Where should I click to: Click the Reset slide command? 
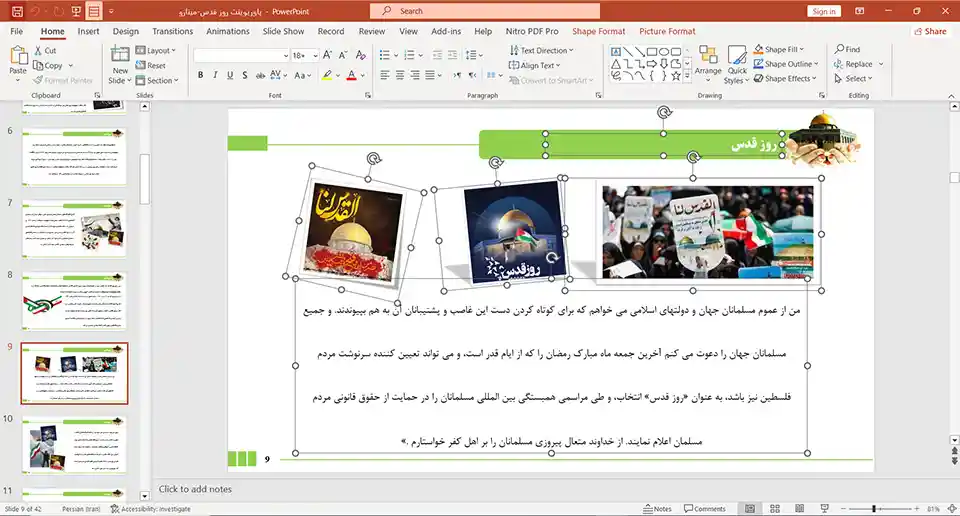pos(151,65)
